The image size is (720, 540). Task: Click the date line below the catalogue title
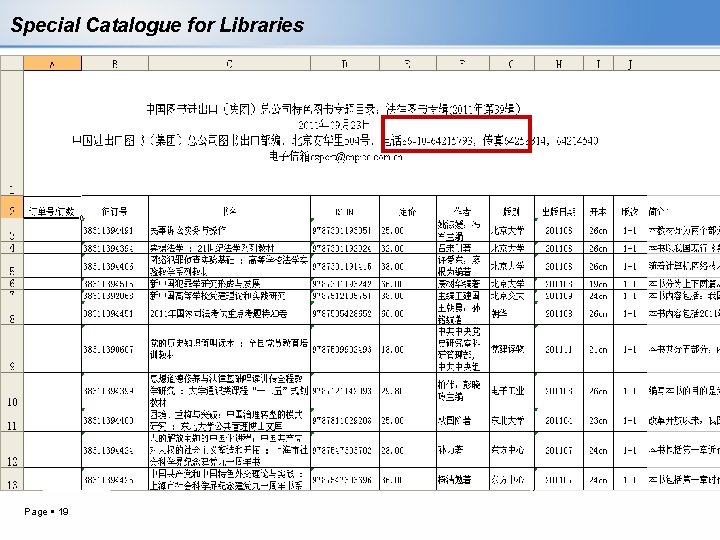(x=333, y=124)
